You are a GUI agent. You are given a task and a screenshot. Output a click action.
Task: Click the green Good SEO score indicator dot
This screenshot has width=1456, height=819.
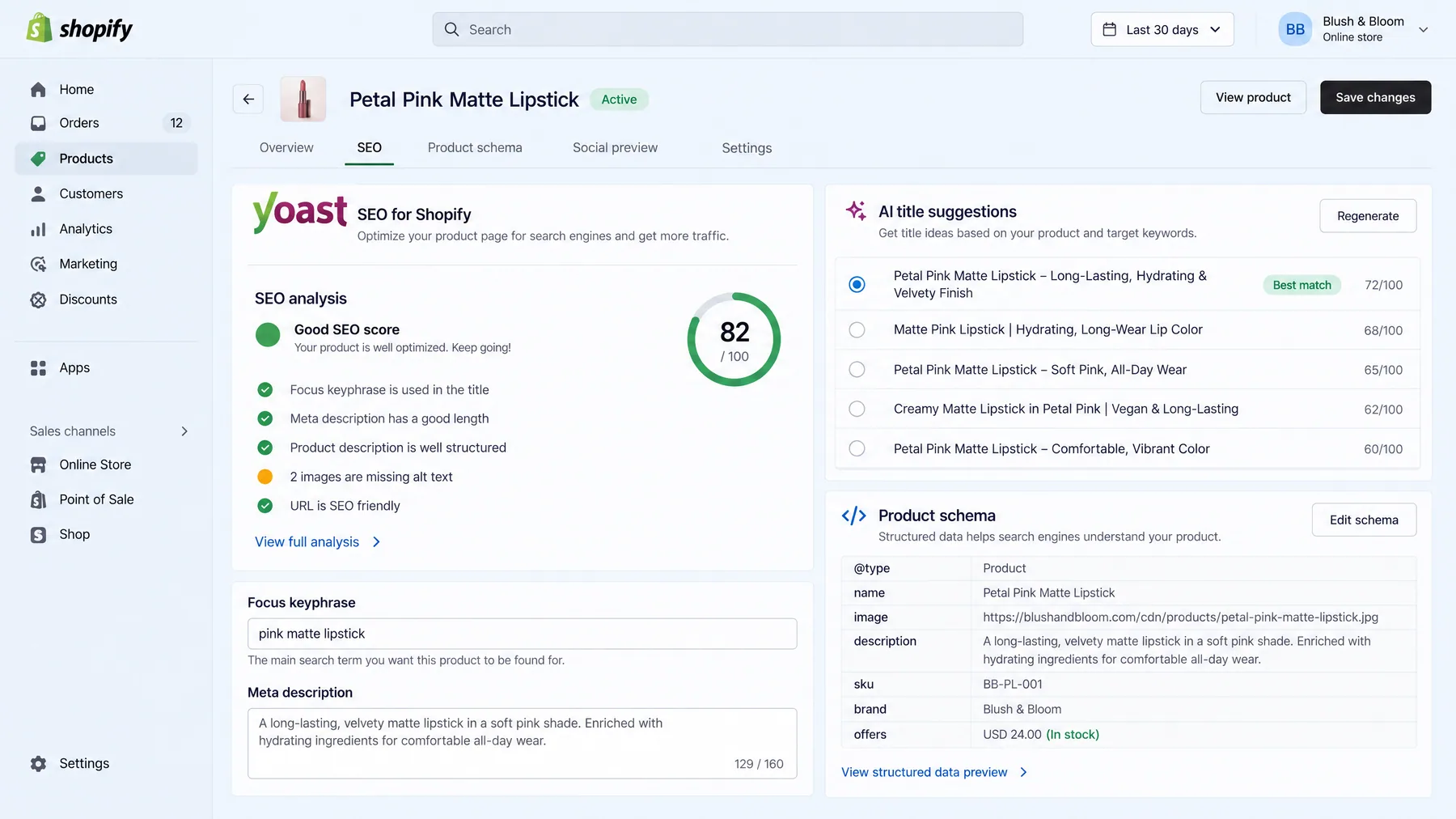[268, 334]
